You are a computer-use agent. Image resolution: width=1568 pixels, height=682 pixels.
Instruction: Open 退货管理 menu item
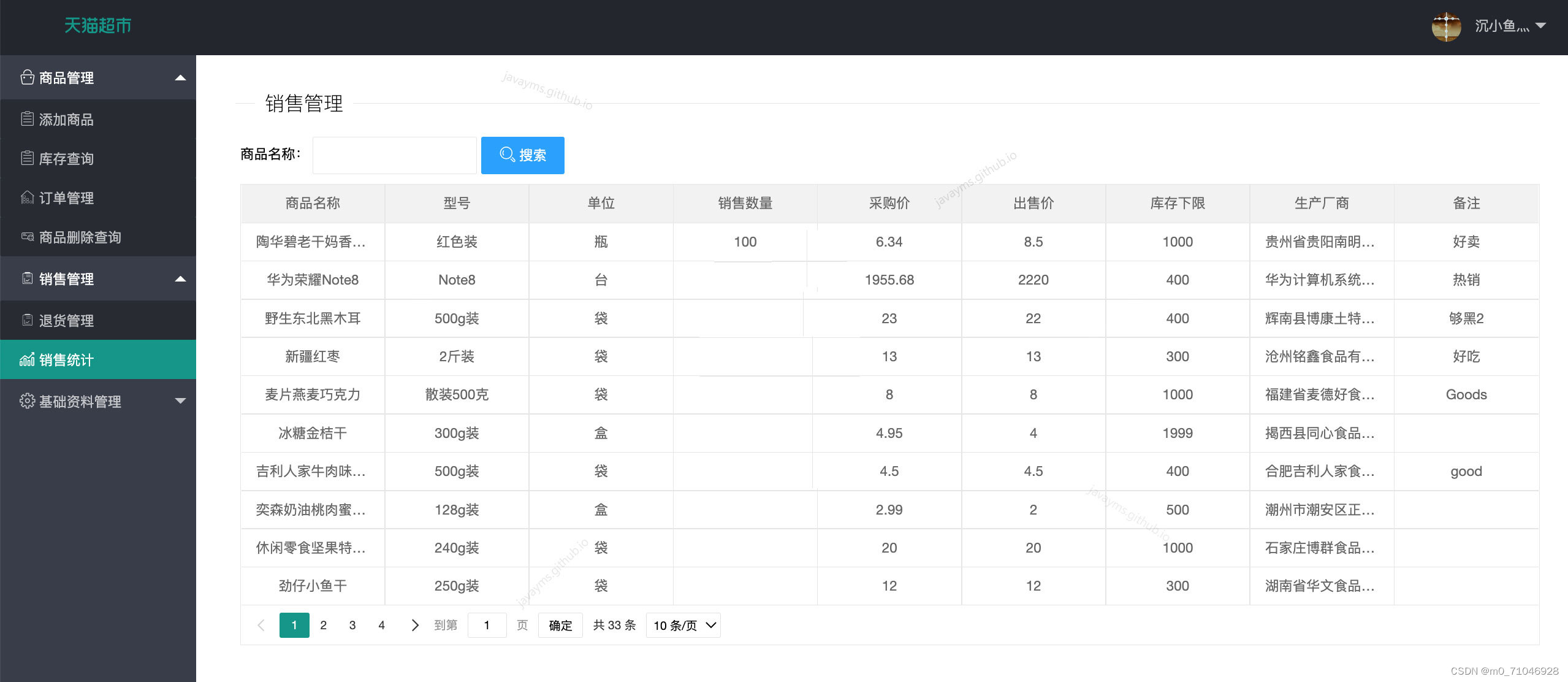tap(66, 320)
